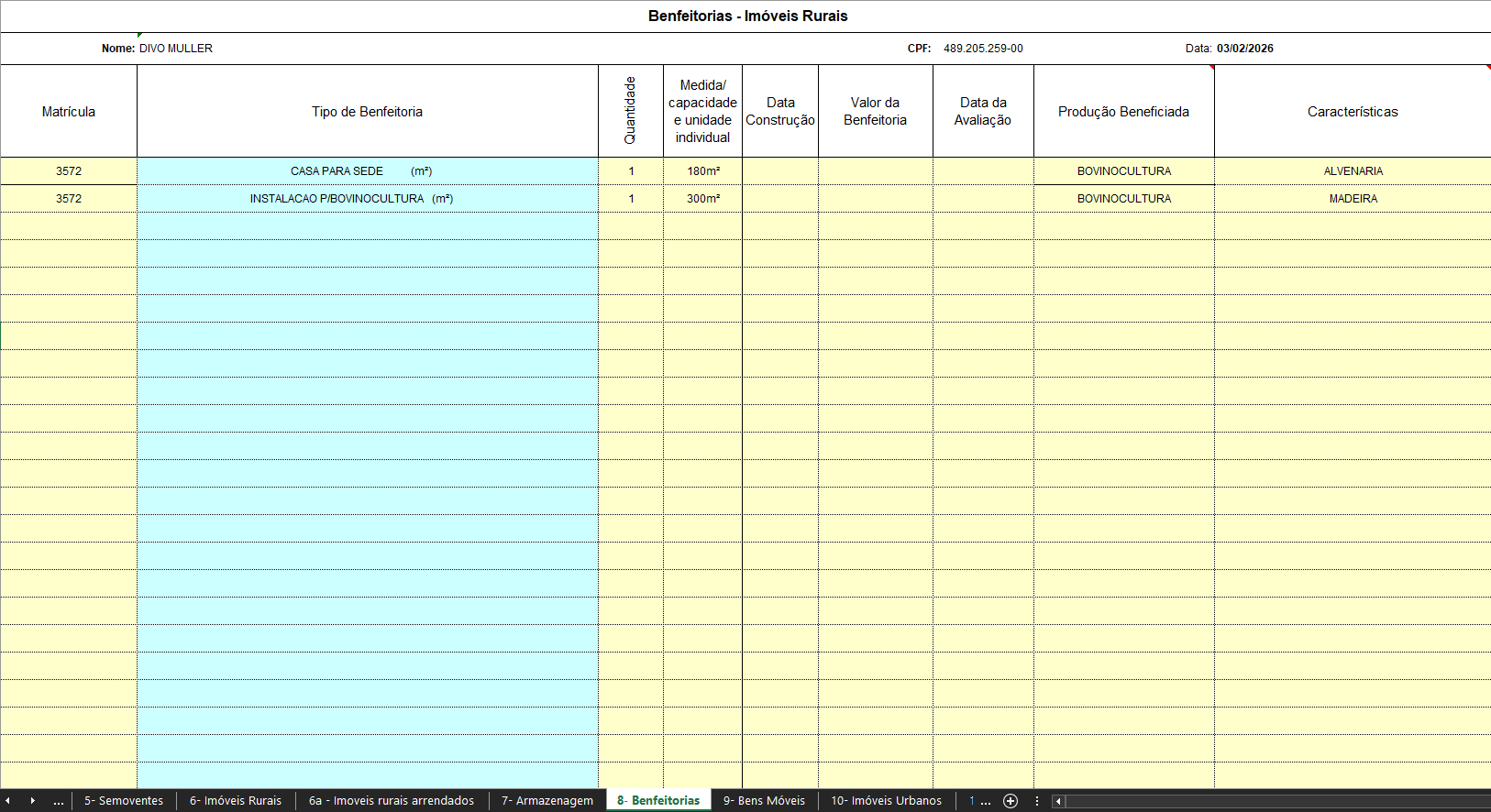This screenshot has width=1491, height=812.
Task: Click the tab bar resize handle dots
Action: pos(1037,801)
